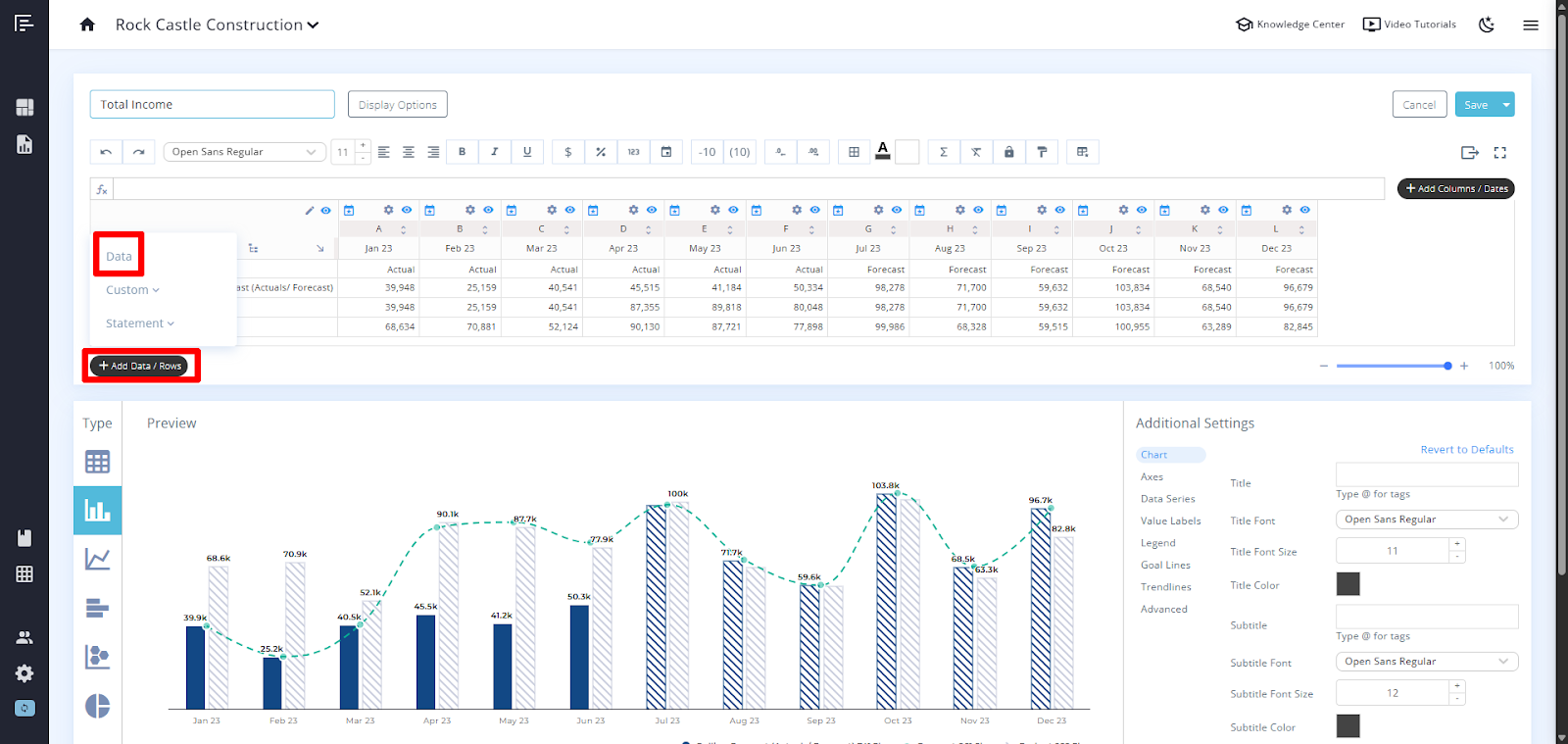
Task: Open the Axes settings tab
Action: (x=1151, y=476)
